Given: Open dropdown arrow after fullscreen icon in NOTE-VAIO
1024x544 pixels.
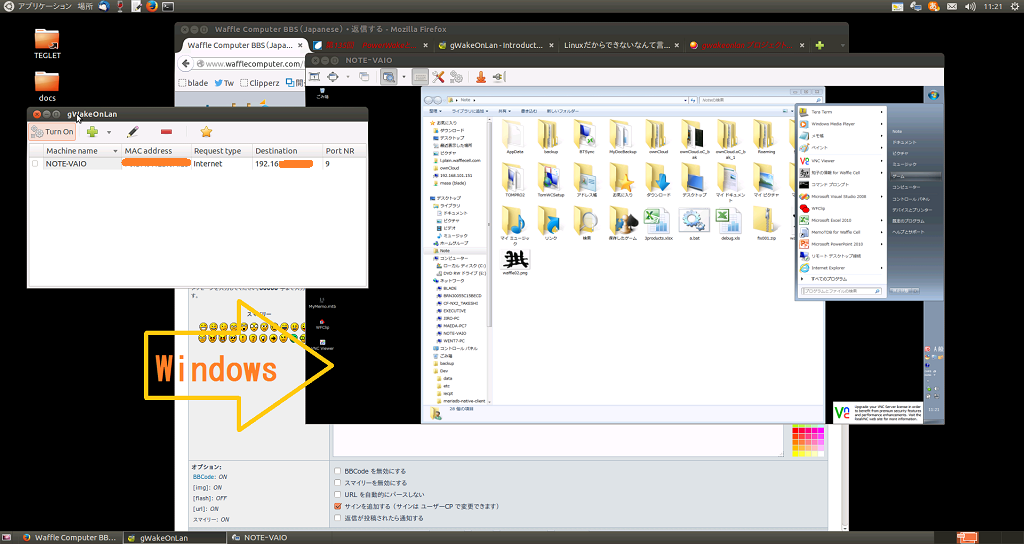Looking at the screenshot, I should [347, 77].
